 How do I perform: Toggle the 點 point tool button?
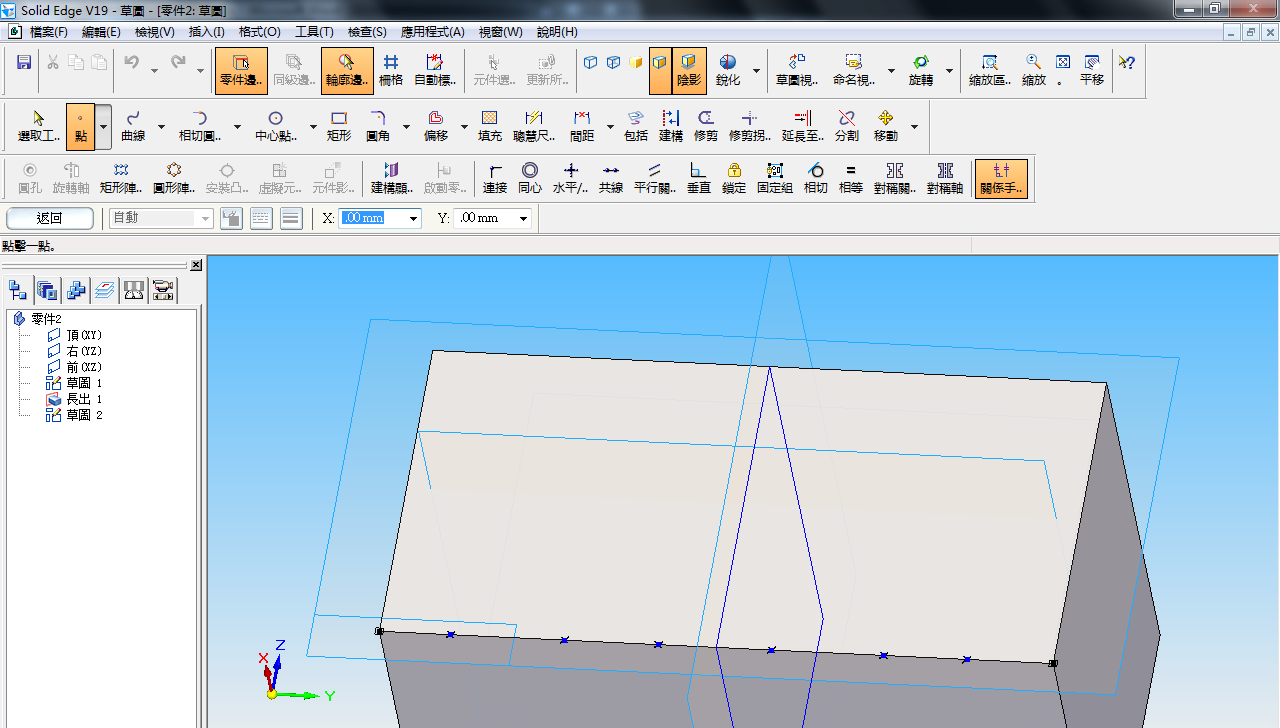80,126
